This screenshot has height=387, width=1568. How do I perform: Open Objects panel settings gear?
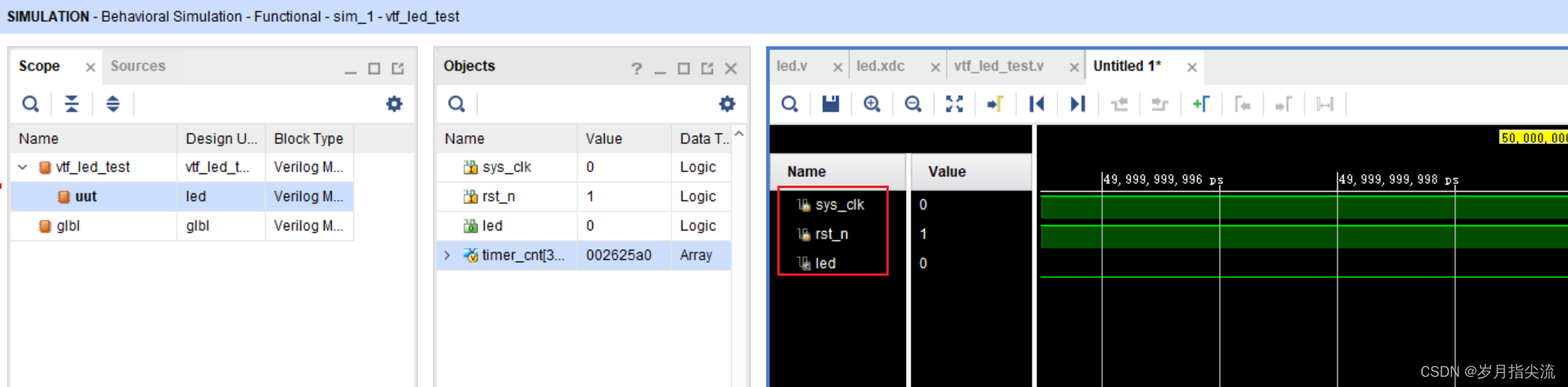[727, 103]
